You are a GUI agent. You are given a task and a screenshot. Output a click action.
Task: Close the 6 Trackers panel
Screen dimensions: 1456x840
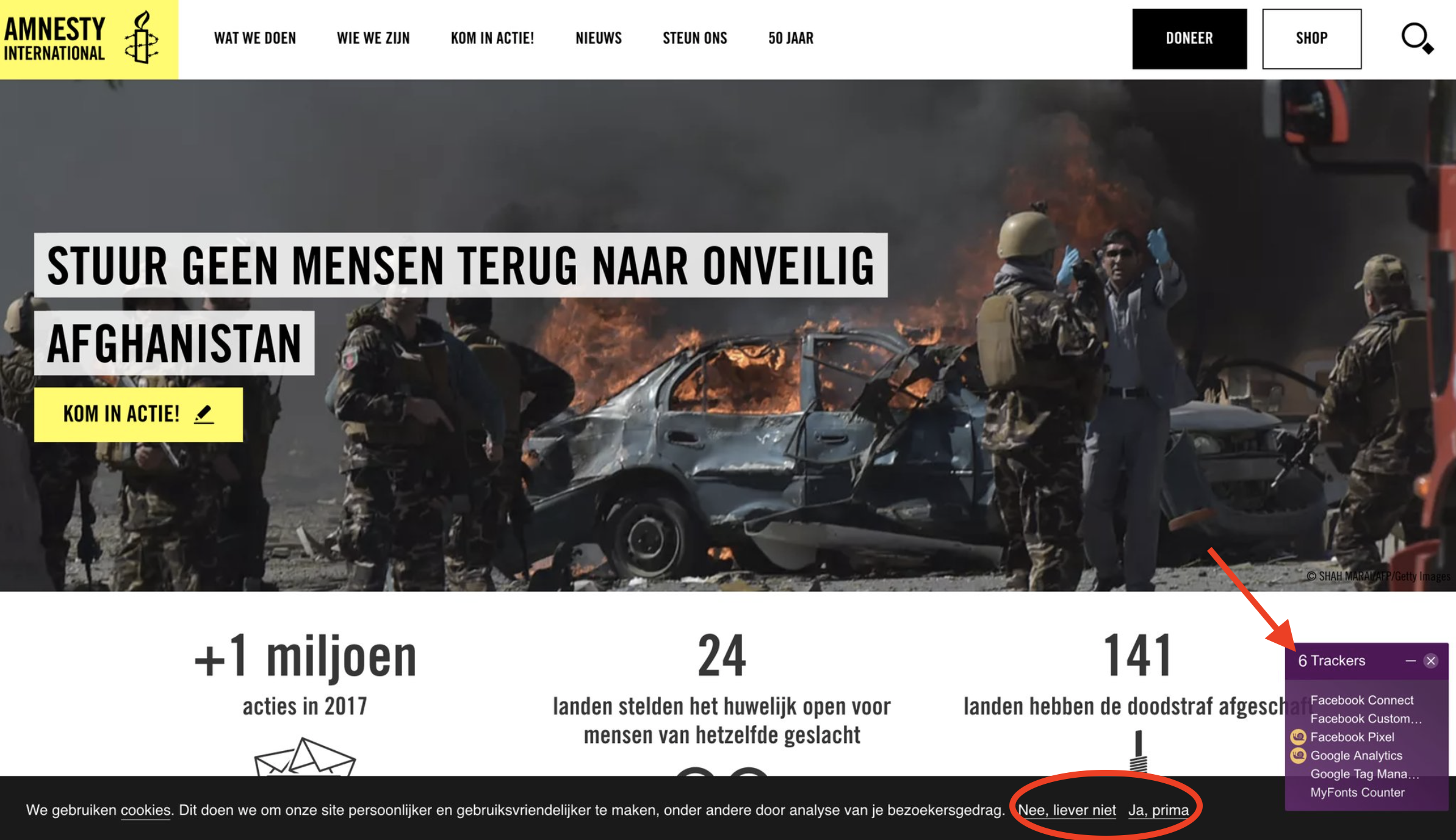(x=1431, y=661)
